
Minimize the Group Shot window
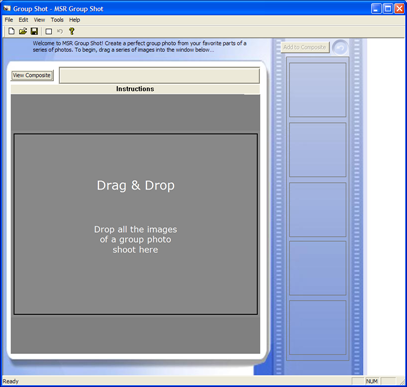tap(376, 9)
